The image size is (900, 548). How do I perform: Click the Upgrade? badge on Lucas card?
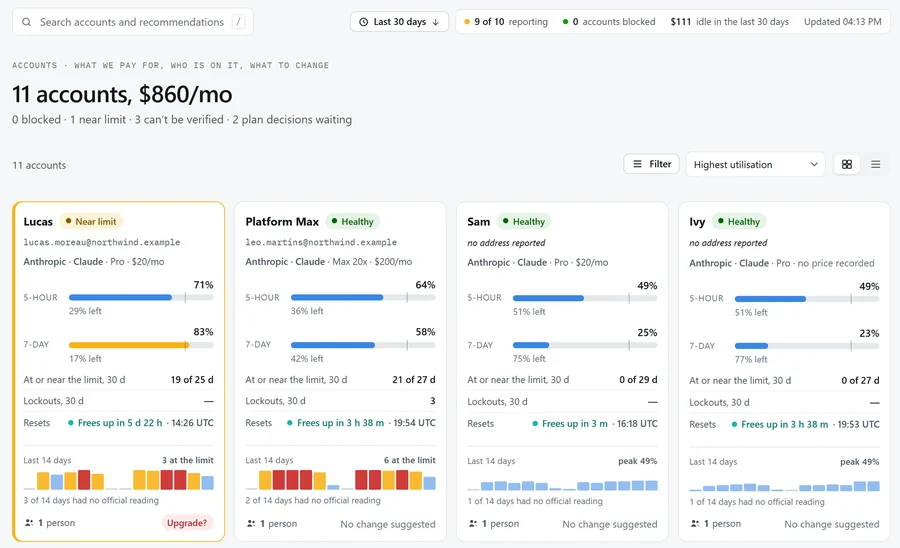[187, 523]
